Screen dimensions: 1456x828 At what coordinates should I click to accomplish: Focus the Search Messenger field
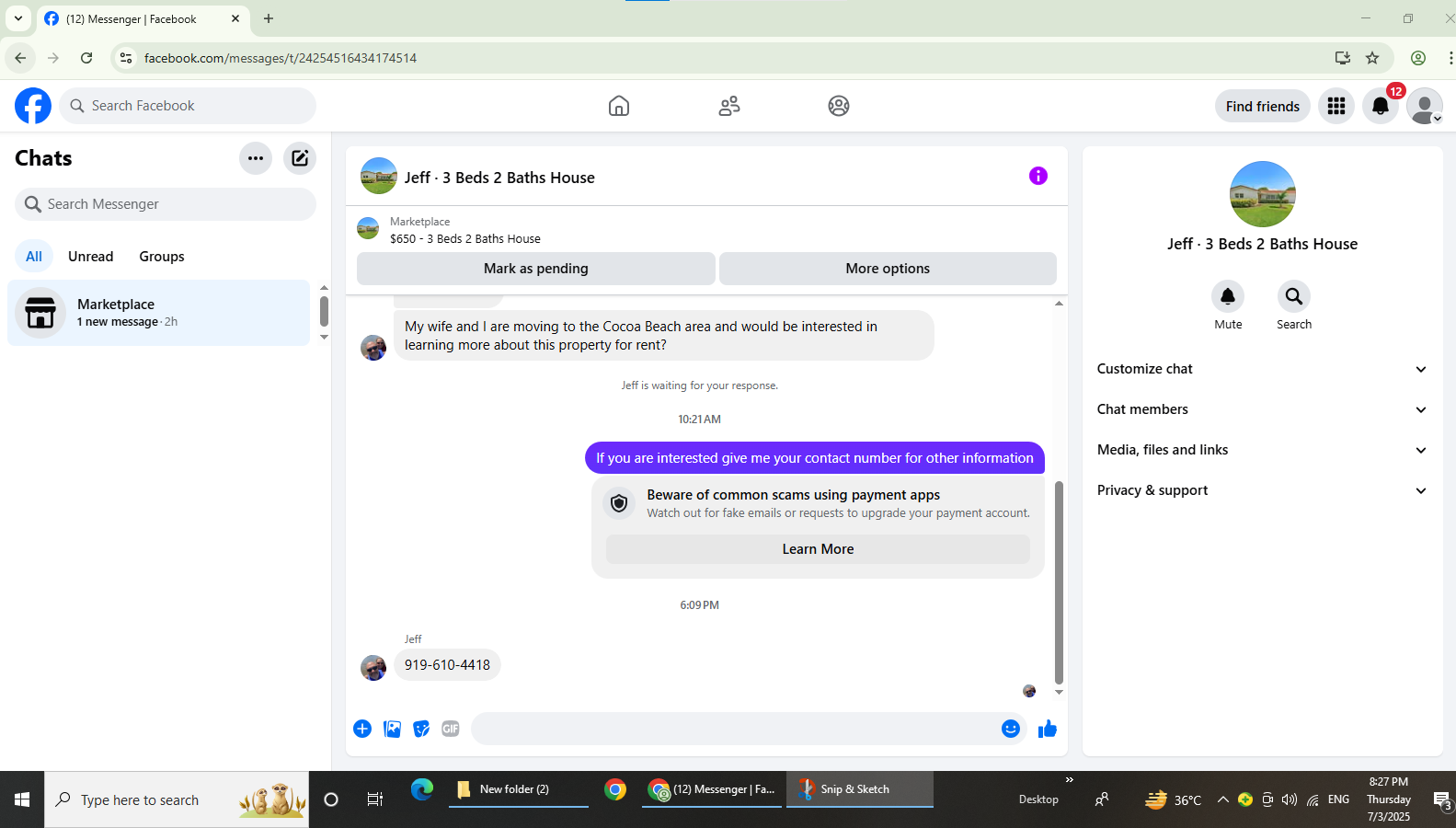pos(166,204)
